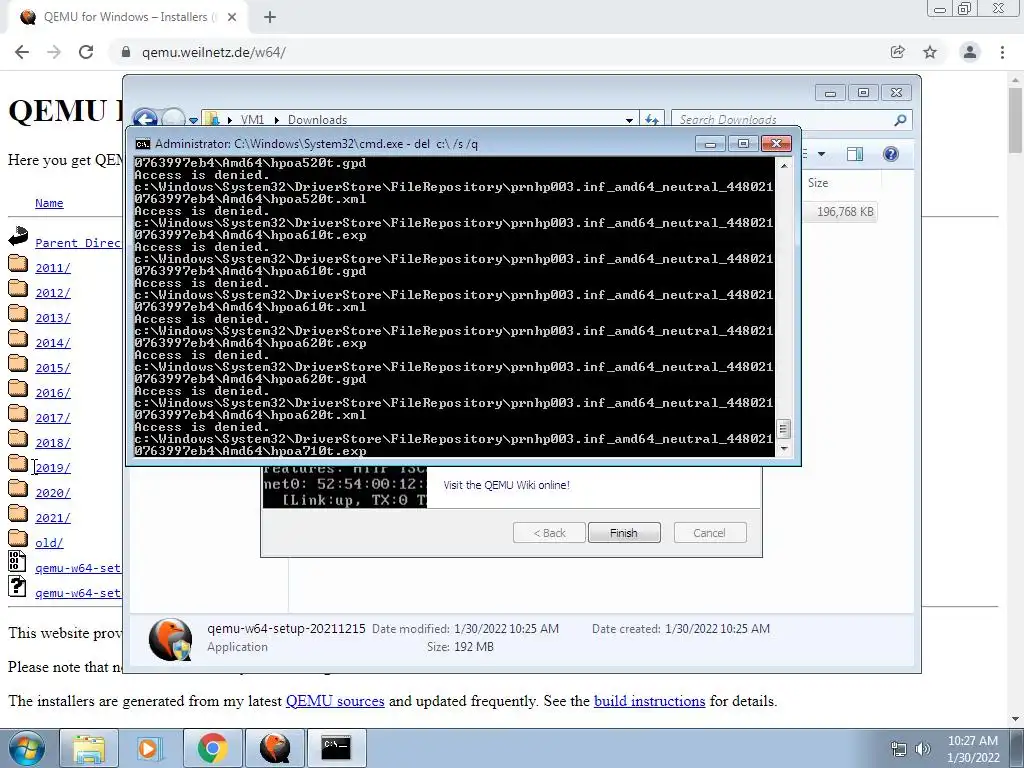Open the Parent Directory link
This screenshot has height=768, width=1024.
(78, 243)
